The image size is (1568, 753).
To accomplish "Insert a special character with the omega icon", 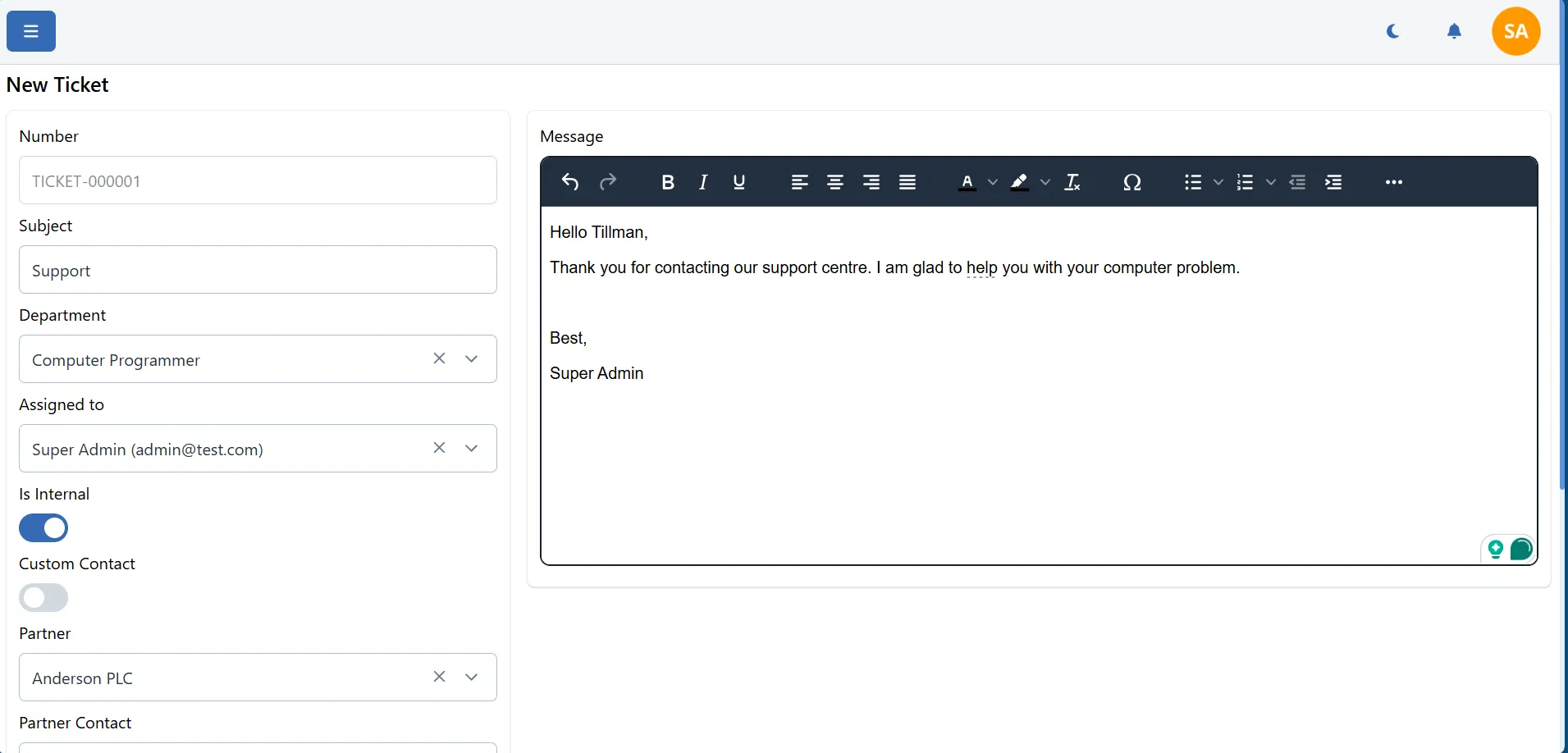I will click(x=1132, y=182).
